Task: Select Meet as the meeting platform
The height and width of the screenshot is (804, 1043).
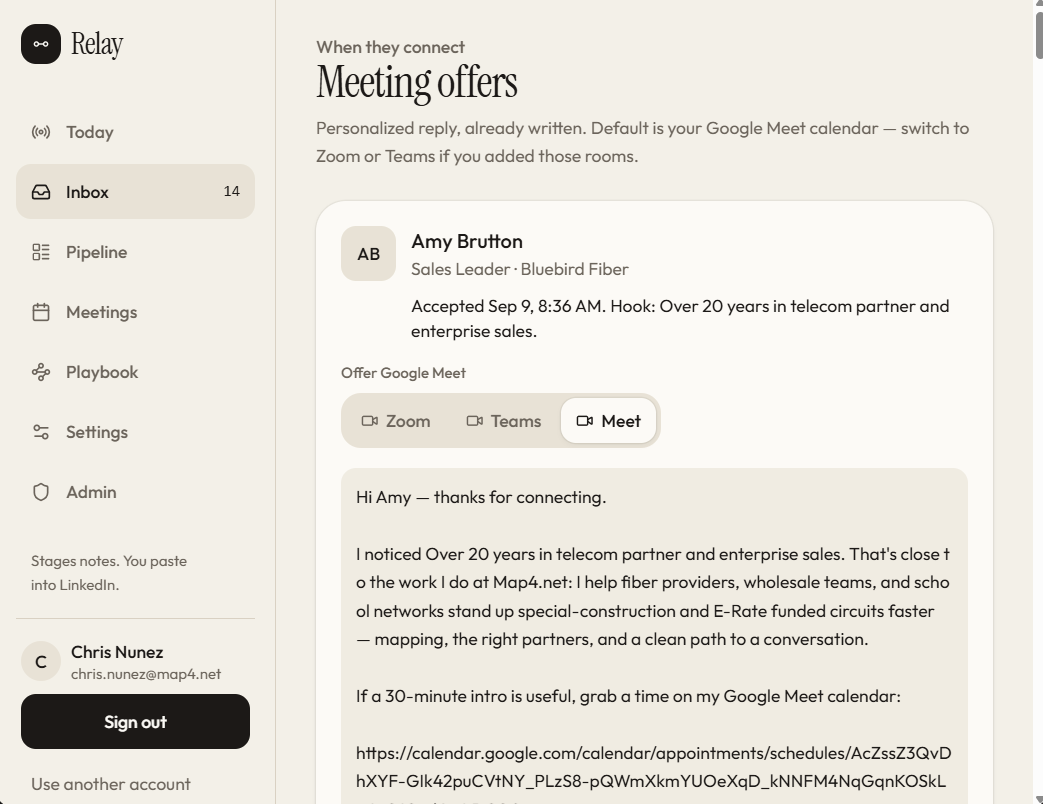Action: tap(608, 421)
